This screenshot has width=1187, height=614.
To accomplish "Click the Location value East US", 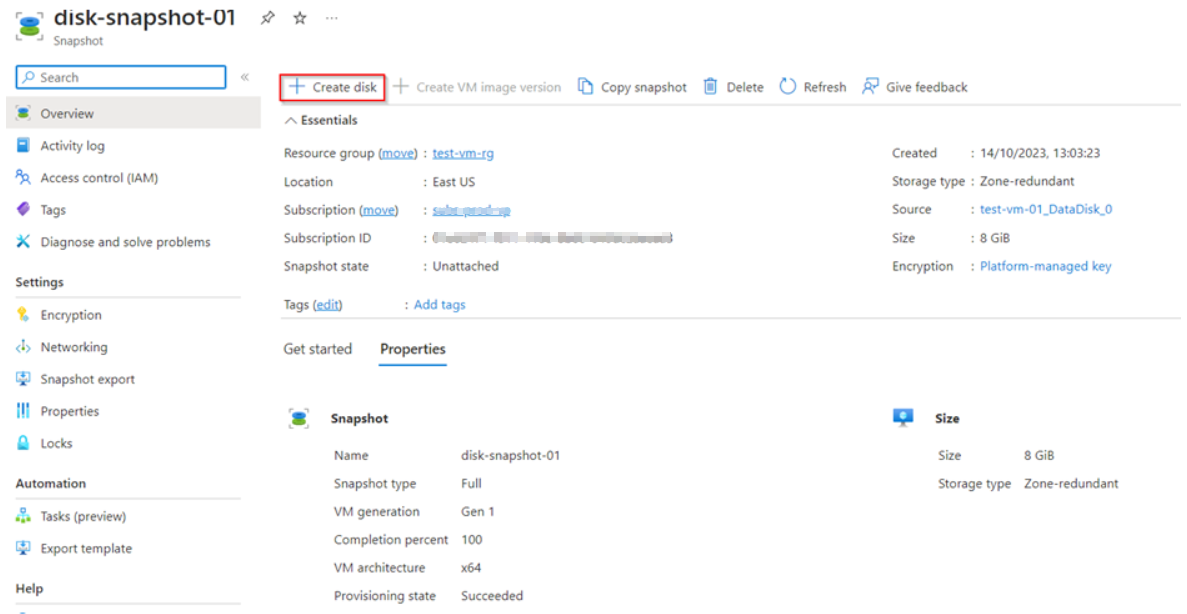I will pyautogui.click(x=454, y=182).
